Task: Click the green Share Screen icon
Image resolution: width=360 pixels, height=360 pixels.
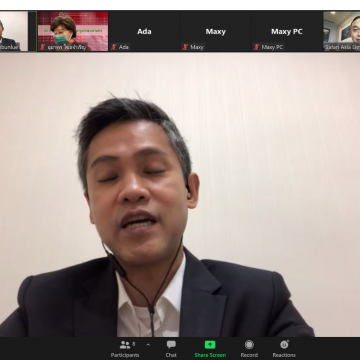Action: coord(210,344)
